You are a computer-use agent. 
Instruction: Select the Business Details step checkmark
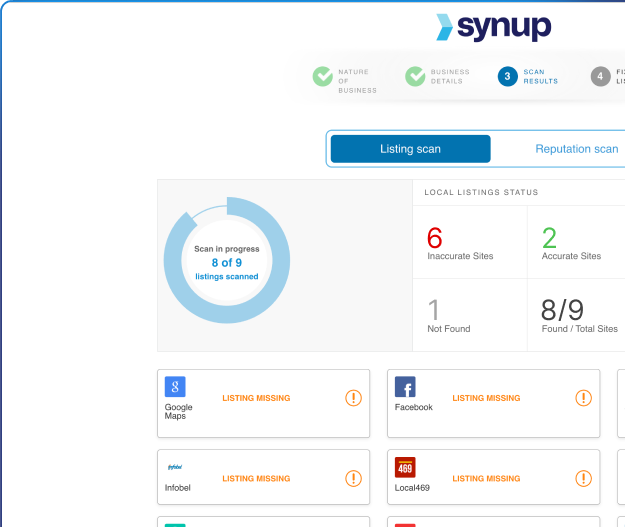(x=415, y=76)
